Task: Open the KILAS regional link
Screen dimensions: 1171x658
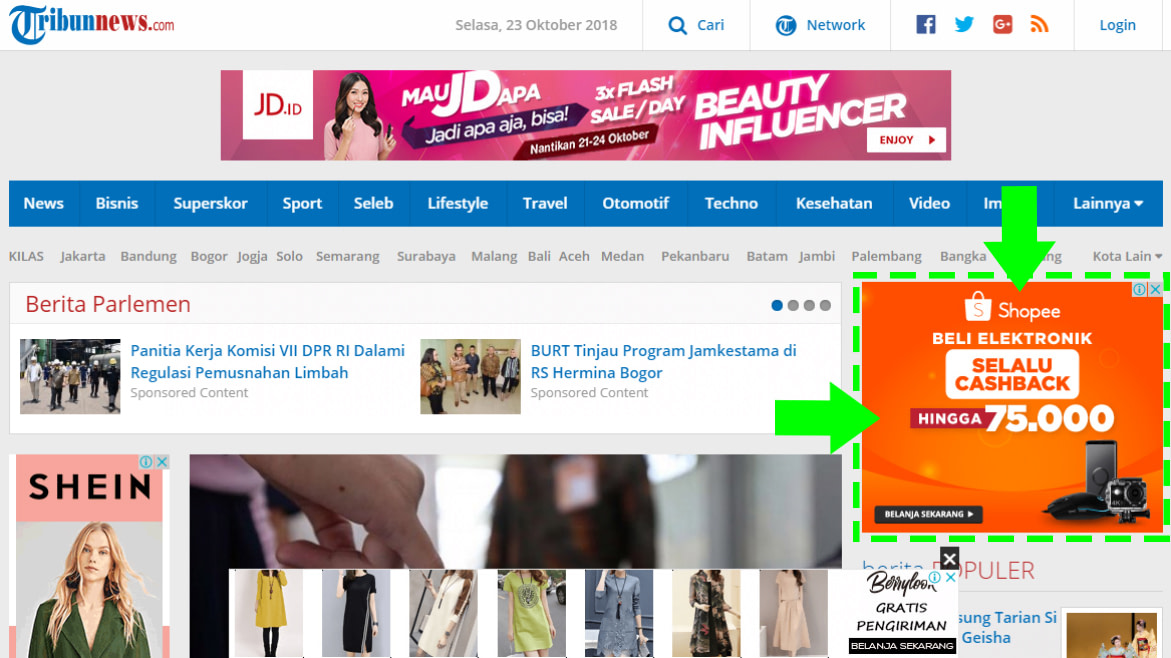Action: (26, 256)
